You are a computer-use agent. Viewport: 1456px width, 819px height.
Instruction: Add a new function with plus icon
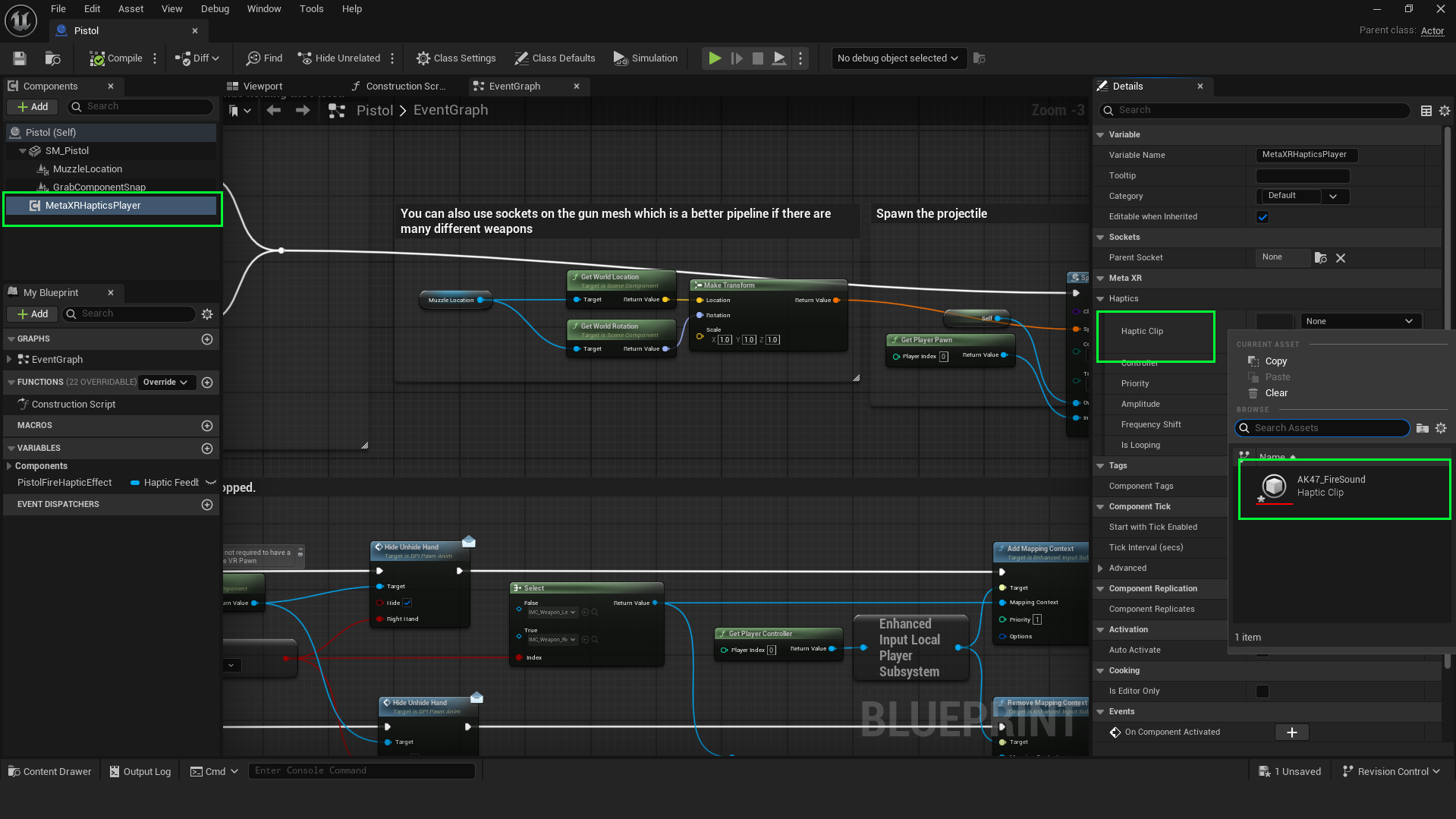coord(207,383)
